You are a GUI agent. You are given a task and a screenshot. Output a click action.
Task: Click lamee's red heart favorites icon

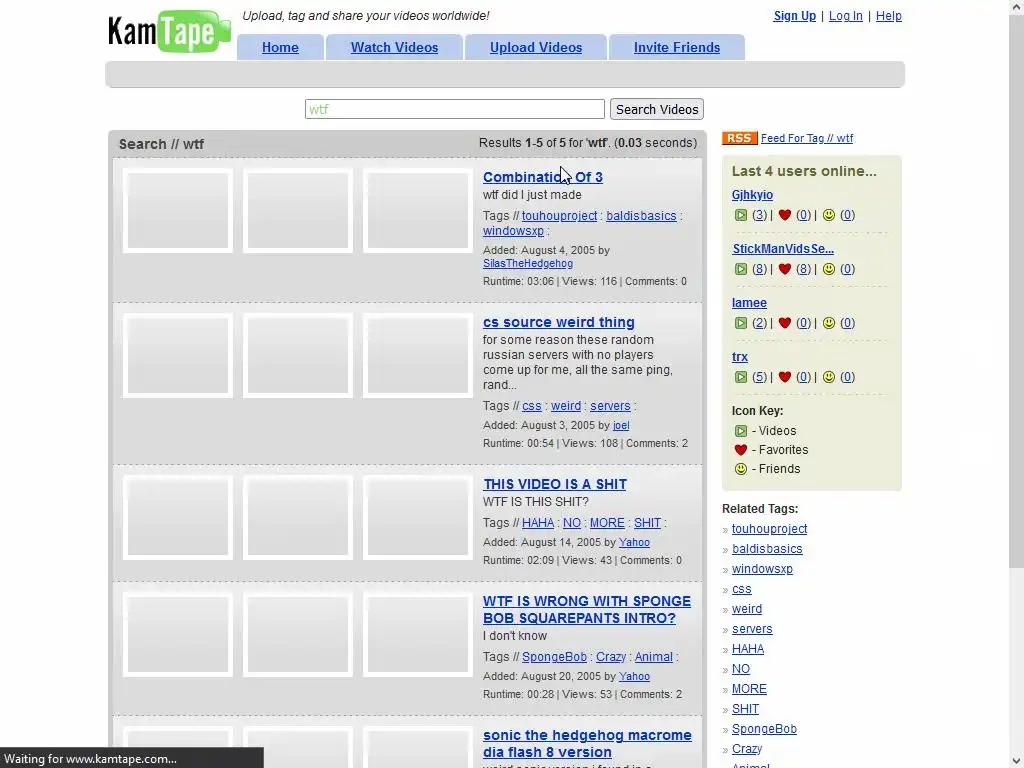785,323
